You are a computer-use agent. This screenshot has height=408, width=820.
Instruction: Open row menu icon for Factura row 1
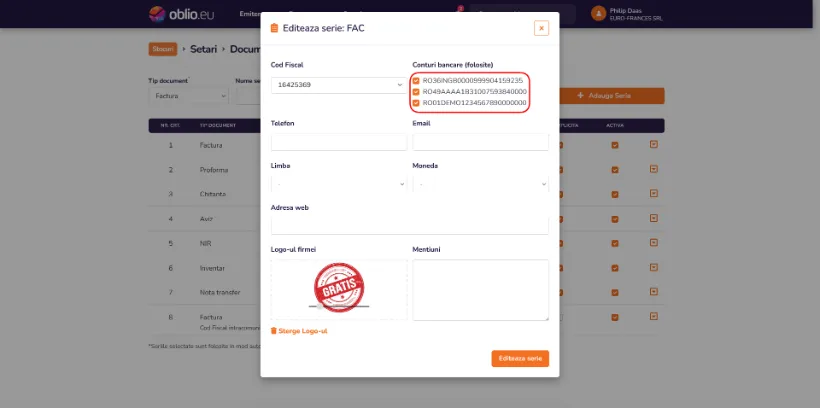click(654, 144)
